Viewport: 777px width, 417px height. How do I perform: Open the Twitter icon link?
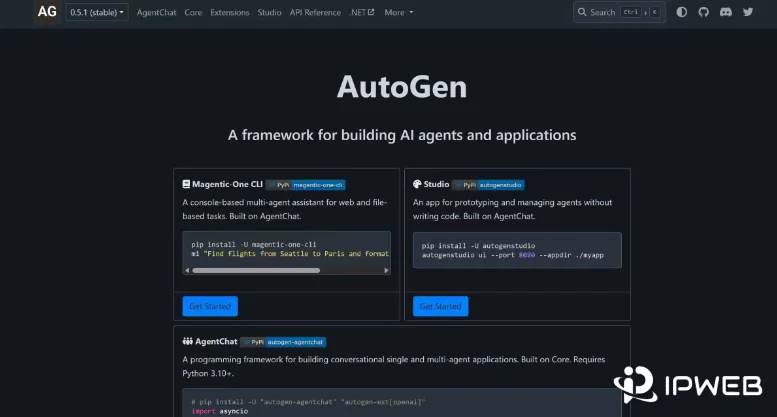coord(747,12)
